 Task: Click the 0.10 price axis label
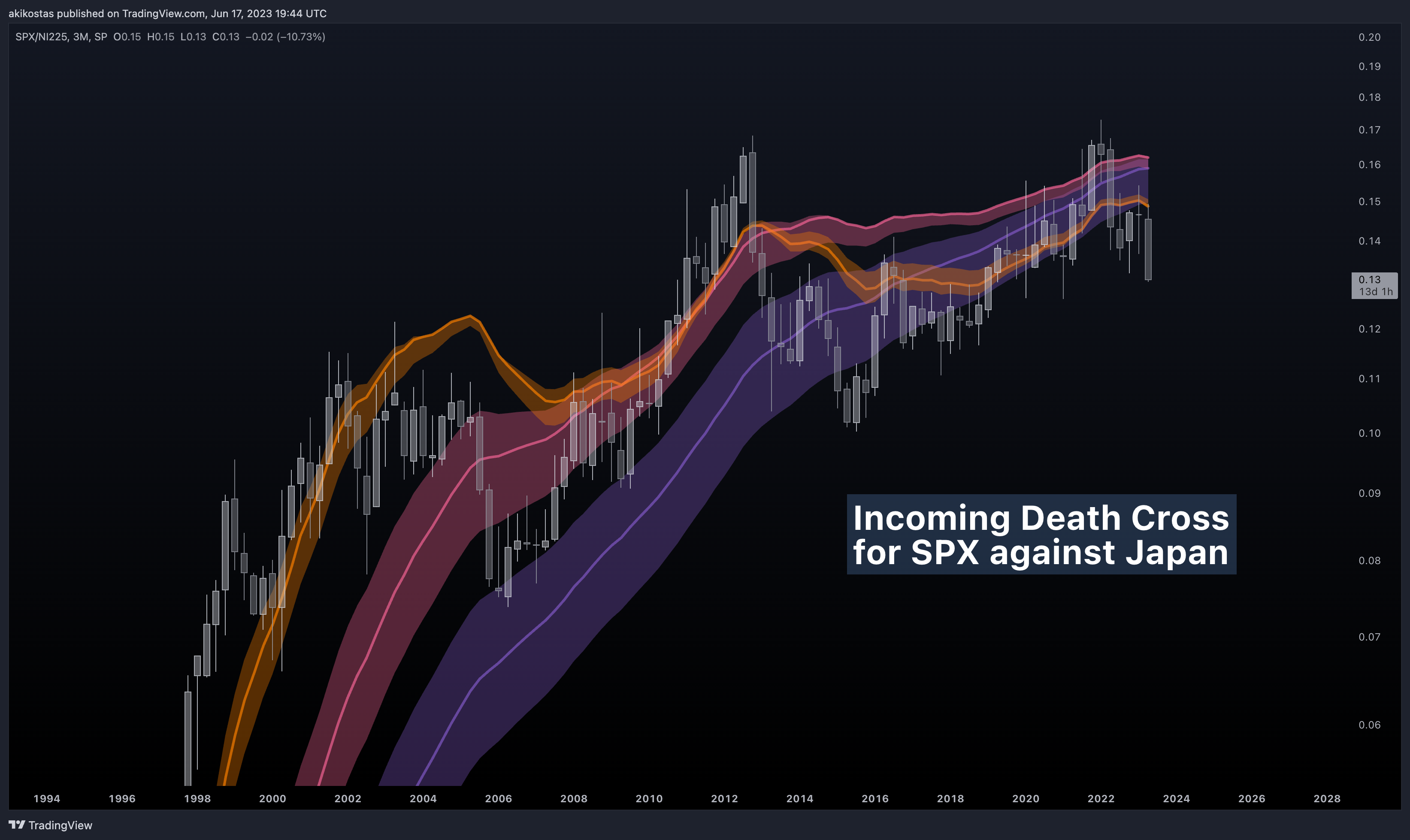(x=1369, y=433)
